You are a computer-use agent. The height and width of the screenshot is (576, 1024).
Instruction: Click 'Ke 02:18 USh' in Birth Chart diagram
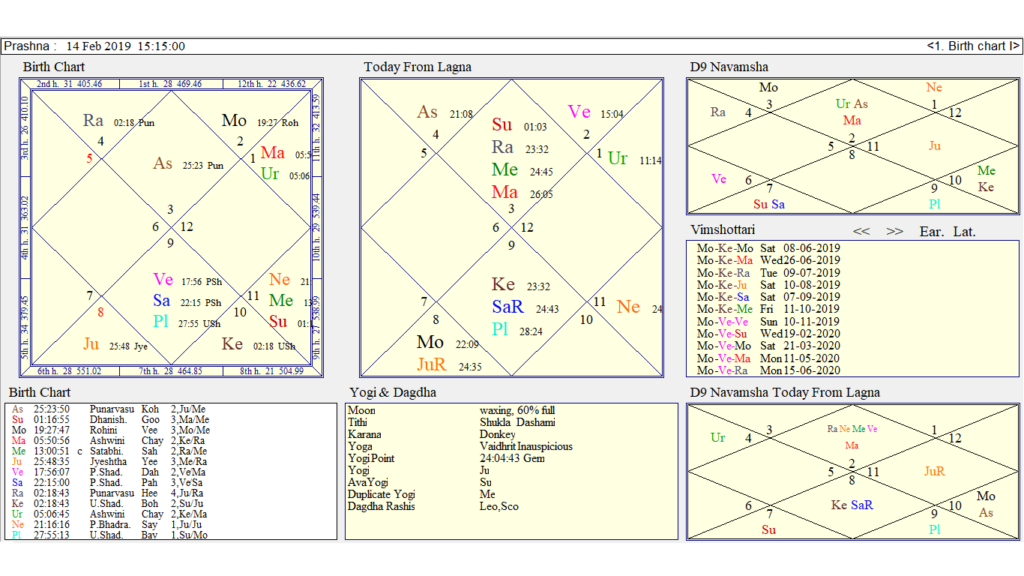coord(258,344)
